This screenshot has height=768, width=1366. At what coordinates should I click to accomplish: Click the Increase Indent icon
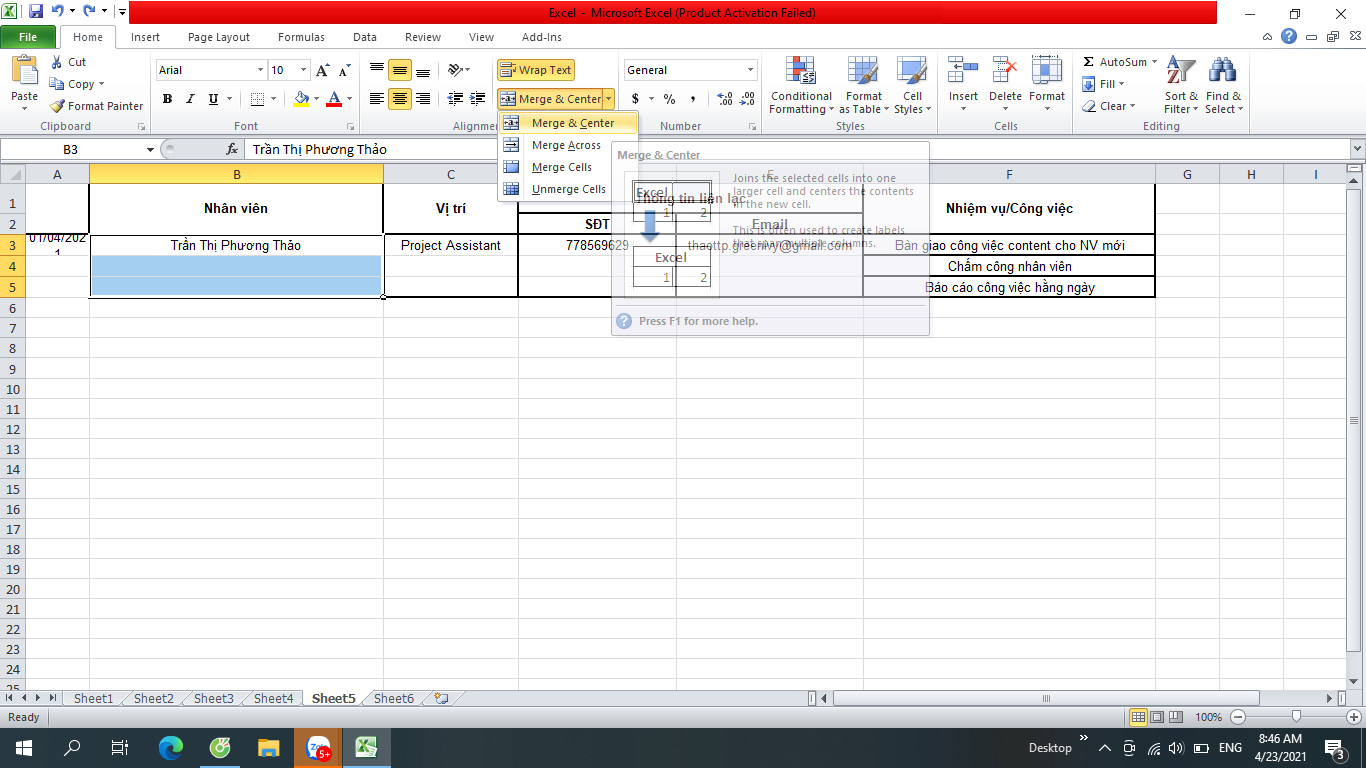click(x=478, y=99)
